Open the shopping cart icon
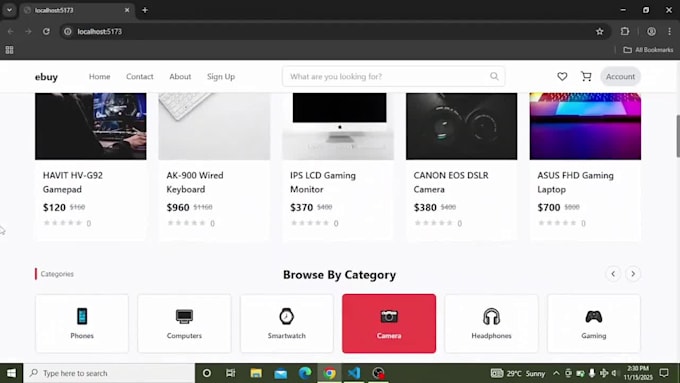The width and height of the screenshot is (680, 383). tap(586, 76)
